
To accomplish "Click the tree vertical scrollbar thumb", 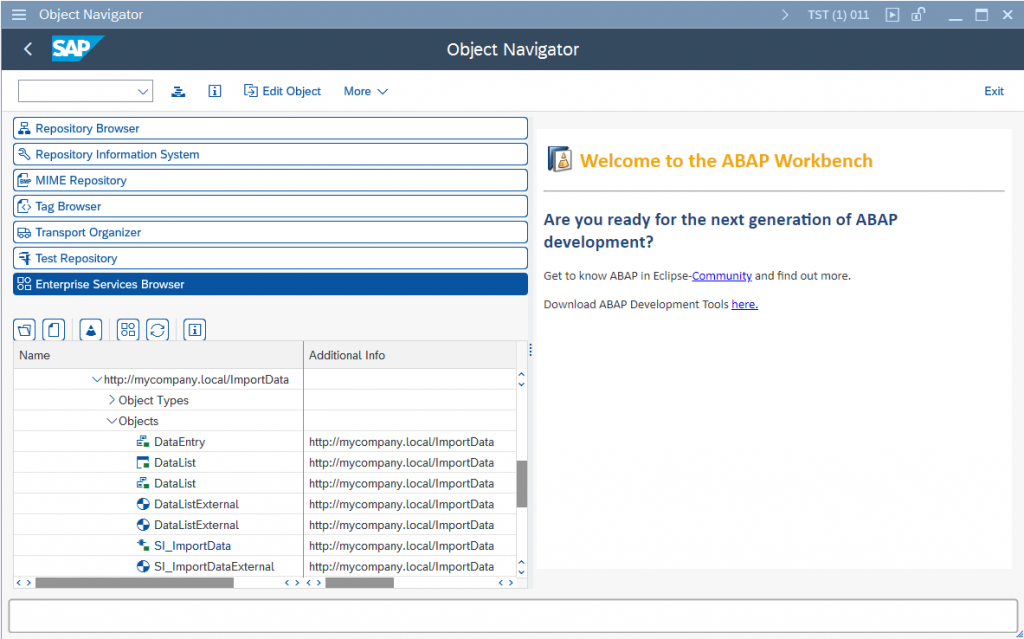I will pos(522,483).
